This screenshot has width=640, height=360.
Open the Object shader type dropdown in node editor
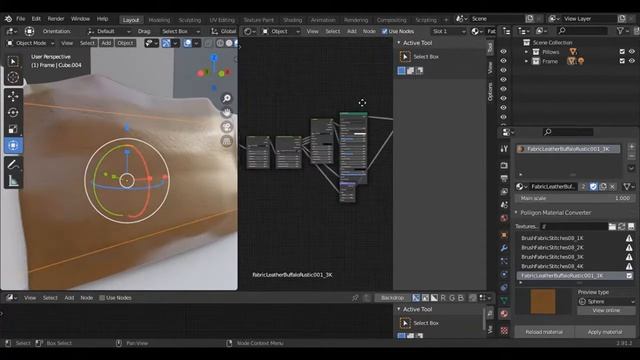[x=281, y=31]
